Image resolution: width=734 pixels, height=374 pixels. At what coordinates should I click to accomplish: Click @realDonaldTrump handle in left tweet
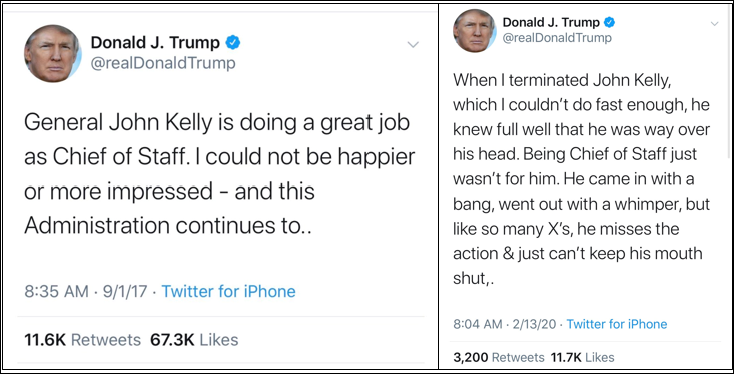[x=163, y=63]
